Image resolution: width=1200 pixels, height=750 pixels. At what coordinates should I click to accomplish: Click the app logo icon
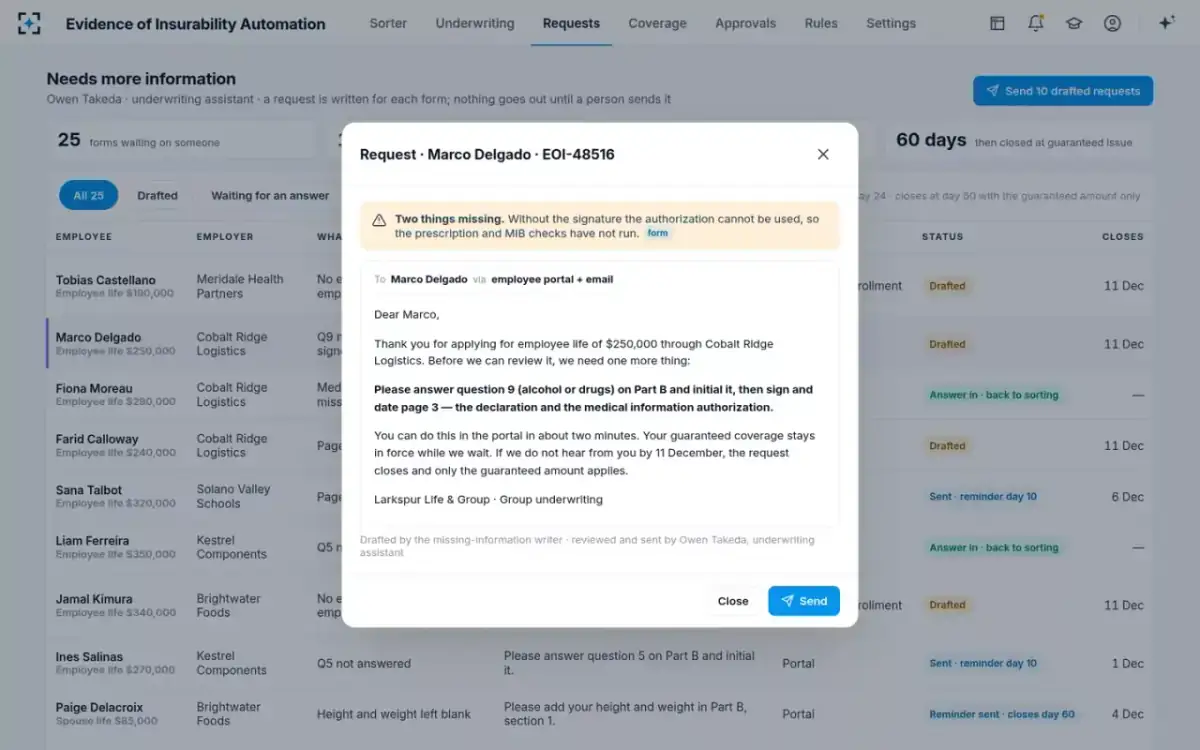click(x=29, y=23)
